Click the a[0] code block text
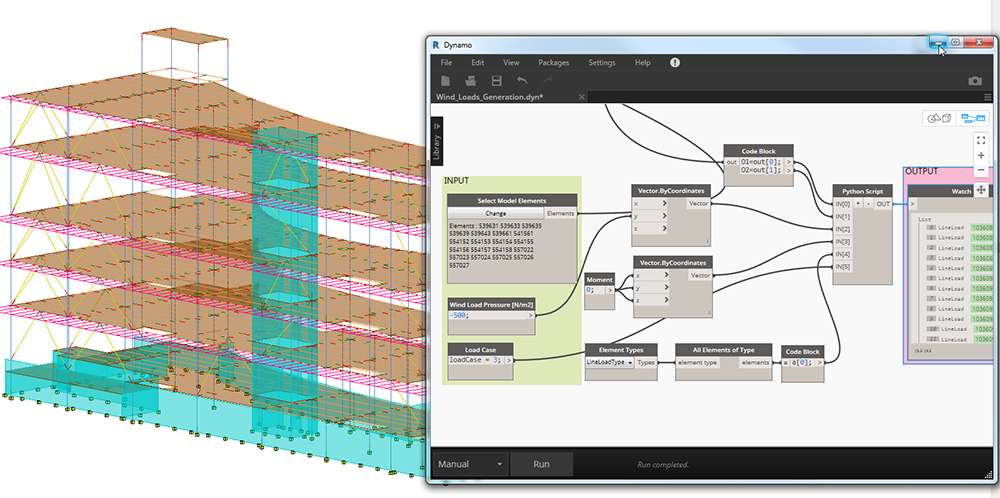1000x498 pixels. [802, 362]
